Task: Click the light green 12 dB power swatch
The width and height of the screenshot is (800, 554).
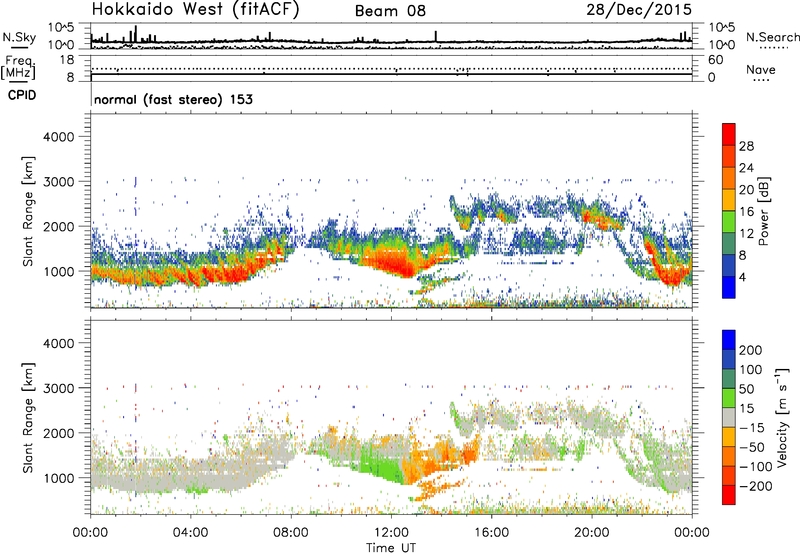Action: [x=729, y=221]
